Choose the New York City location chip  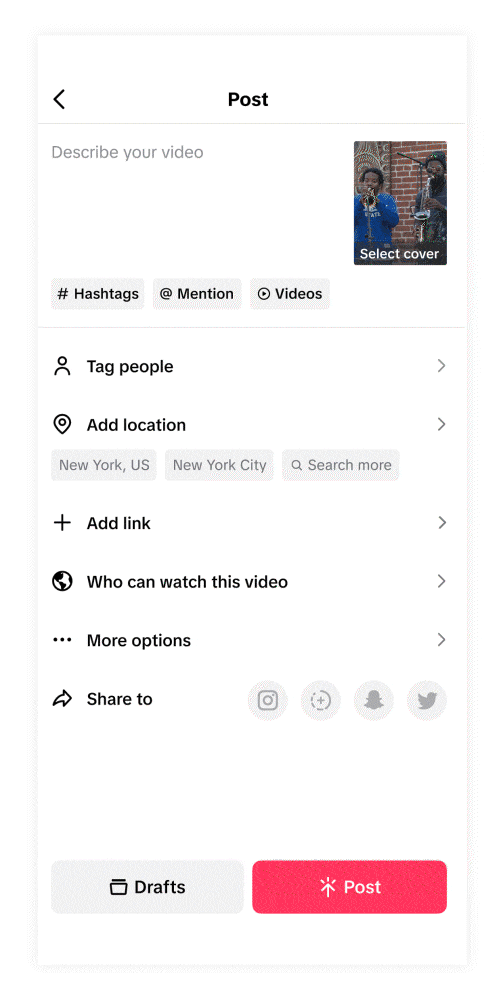tap(219, 466)
